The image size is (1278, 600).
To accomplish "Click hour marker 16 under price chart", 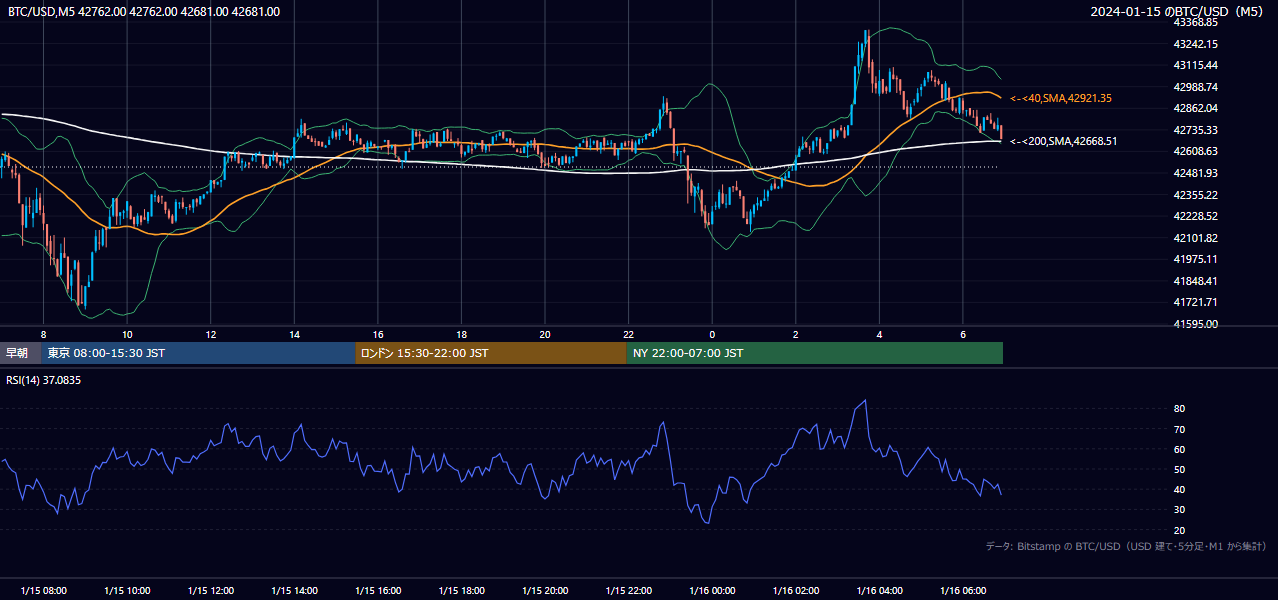I will coord(378,334).
